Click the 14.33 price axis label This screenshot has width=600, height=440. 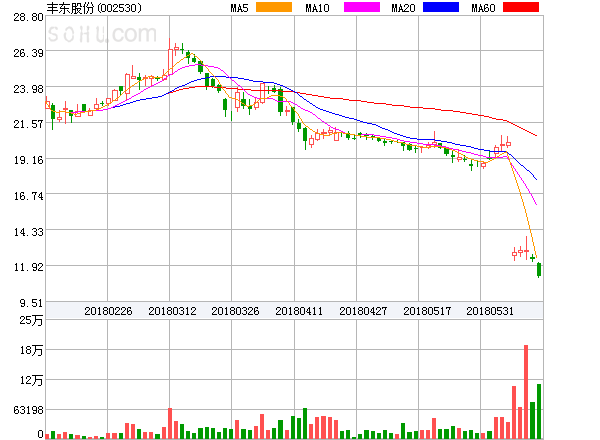click(x=28, y=232)
